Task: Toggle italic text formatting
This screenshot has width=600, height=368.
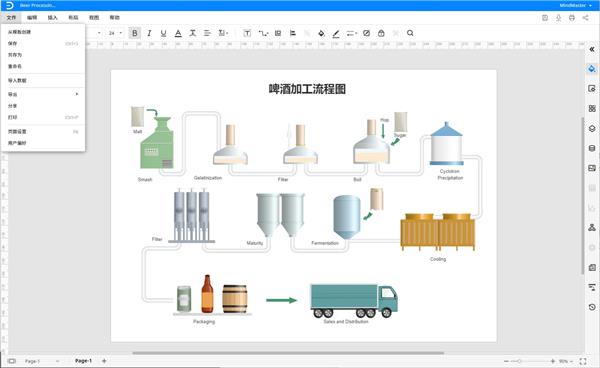Action: point(149,33)
